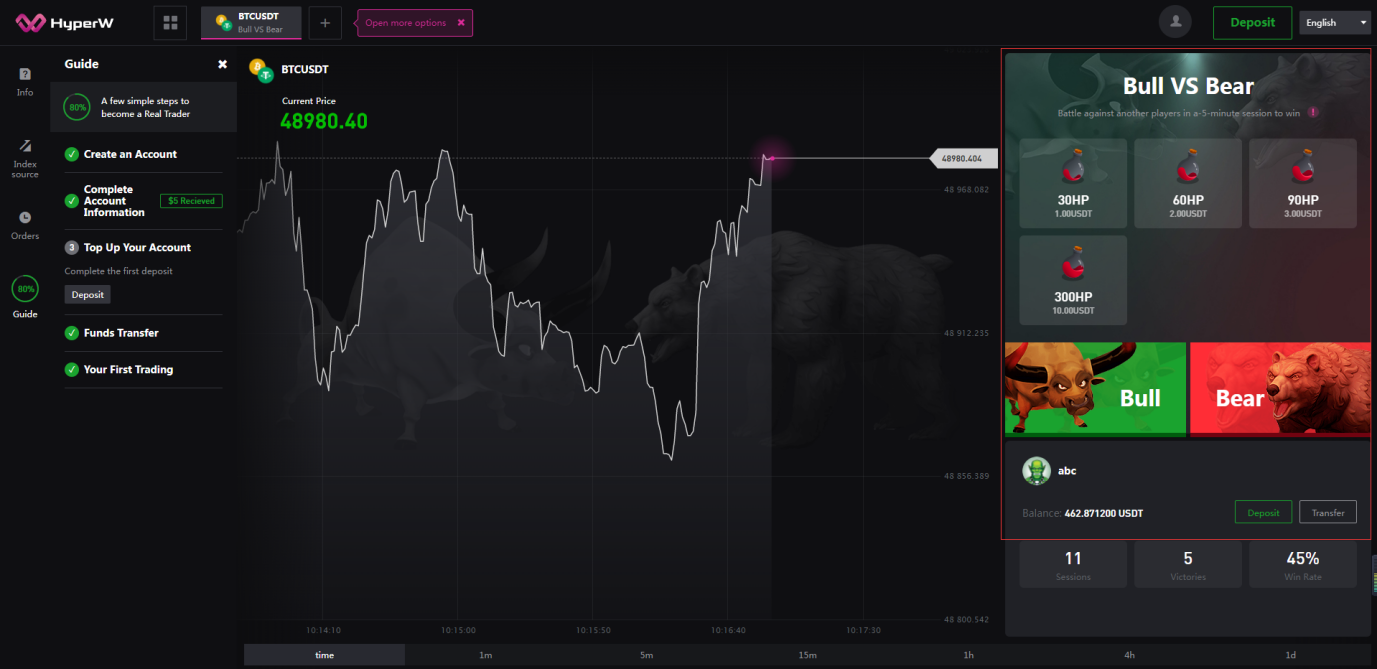Dismiss the 'Open more options' tooltip
The image size is (1377, 669).
pyautogui.click(x=460, y=23)
